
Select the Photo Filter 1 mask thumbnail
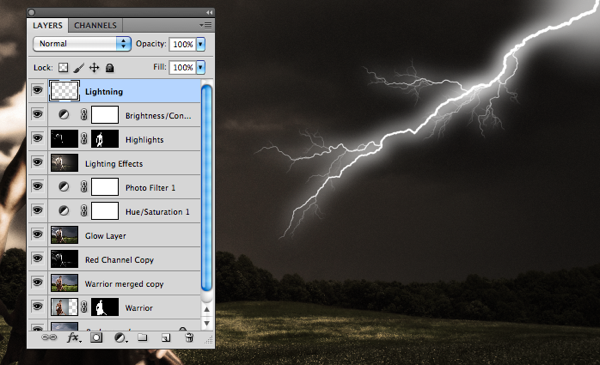point(105,187)
